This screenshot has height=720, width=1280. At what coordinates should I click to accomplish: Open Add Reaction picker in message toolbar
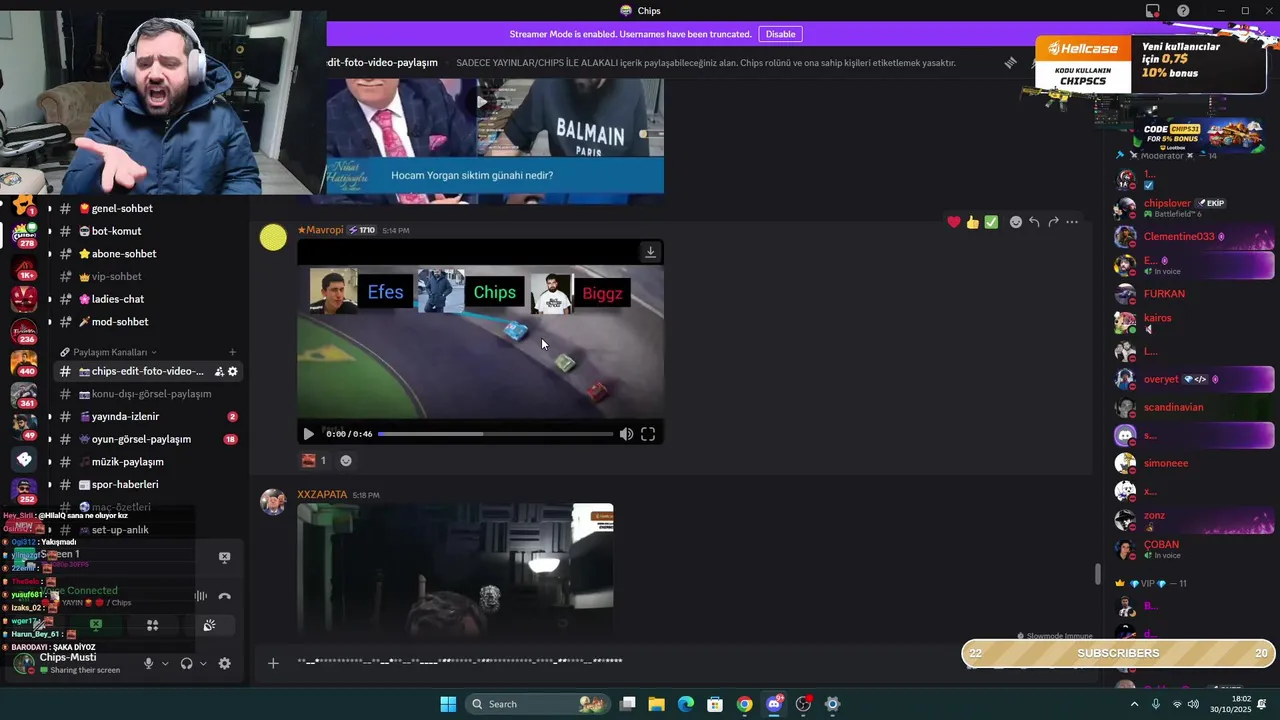1016,222
